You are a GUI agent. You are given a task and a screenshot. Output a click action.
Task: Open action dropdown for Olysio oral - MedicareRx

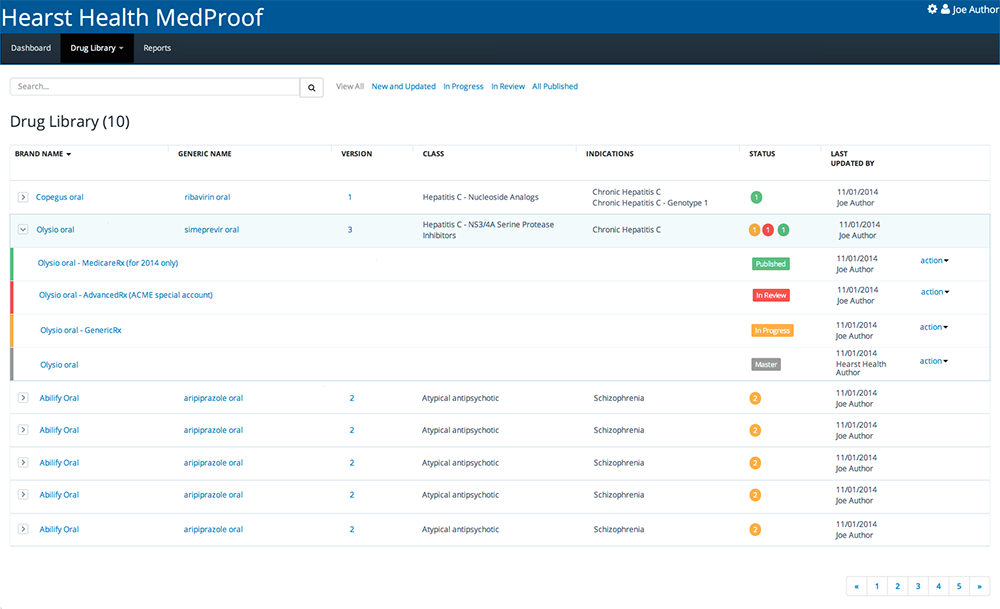[x=934, y=261]
